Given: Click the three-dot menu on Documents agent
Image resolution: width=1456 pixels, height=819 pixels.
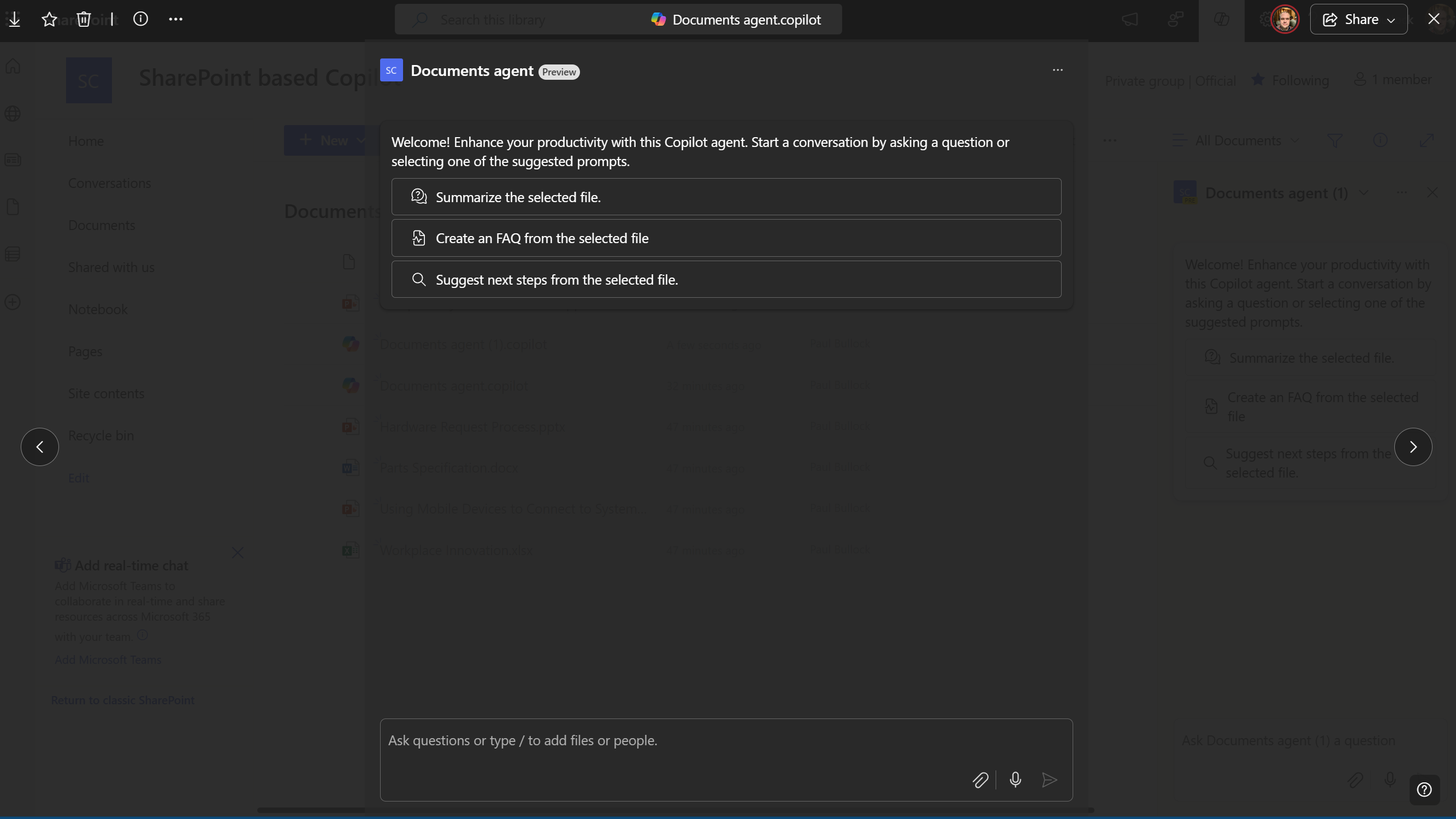Looking at the screenshot, I should pos(1057,70).
